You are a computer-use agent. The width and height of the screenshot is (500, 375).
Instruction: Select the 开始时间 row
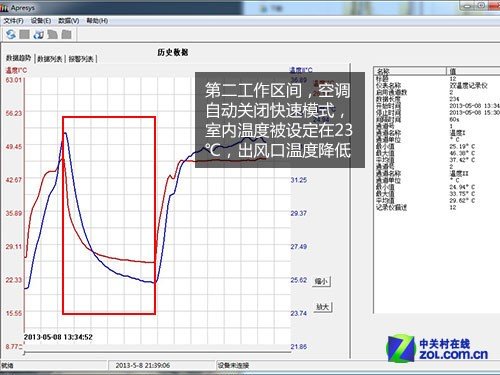coord(437,106)
